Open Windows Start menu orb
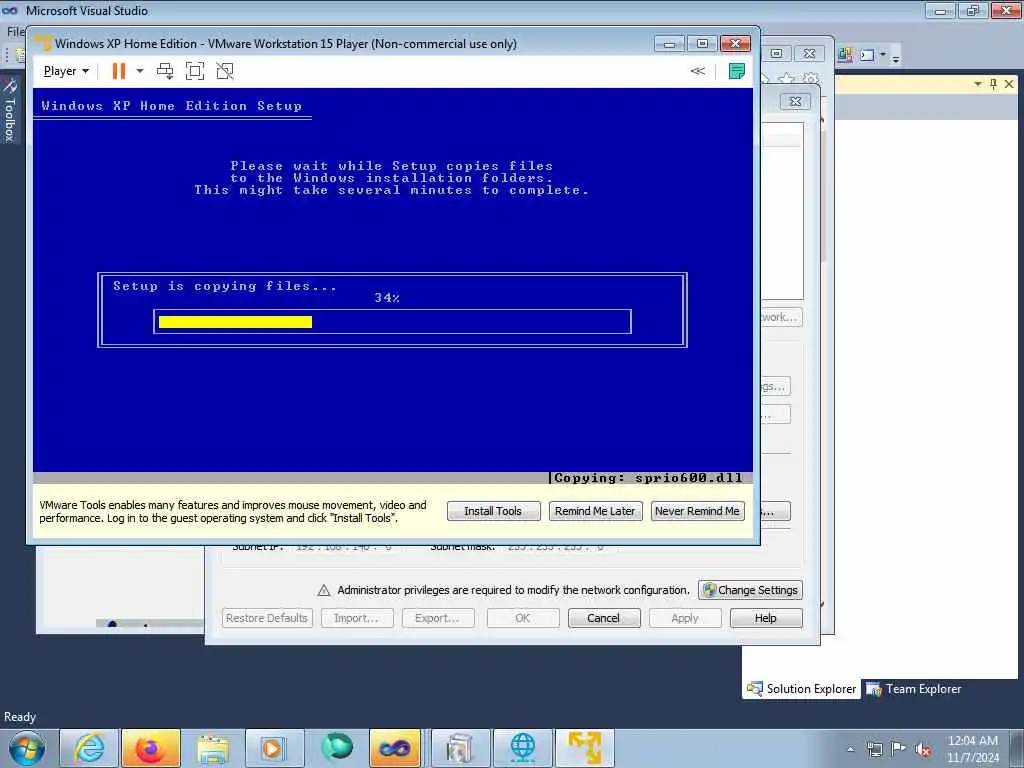This screenshot has width=1024, height=768. click(x=27, y=748)
